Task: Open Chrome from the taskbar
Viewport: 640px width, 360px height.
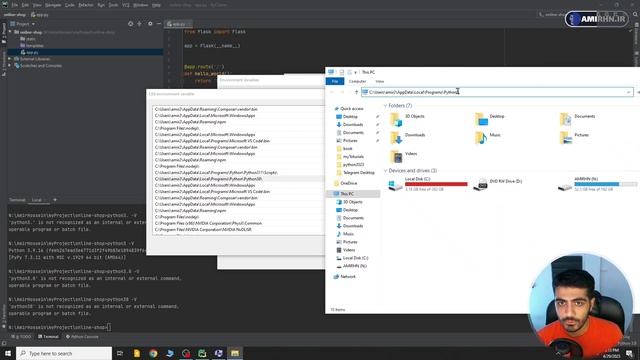Action: (x=153, y=353)
